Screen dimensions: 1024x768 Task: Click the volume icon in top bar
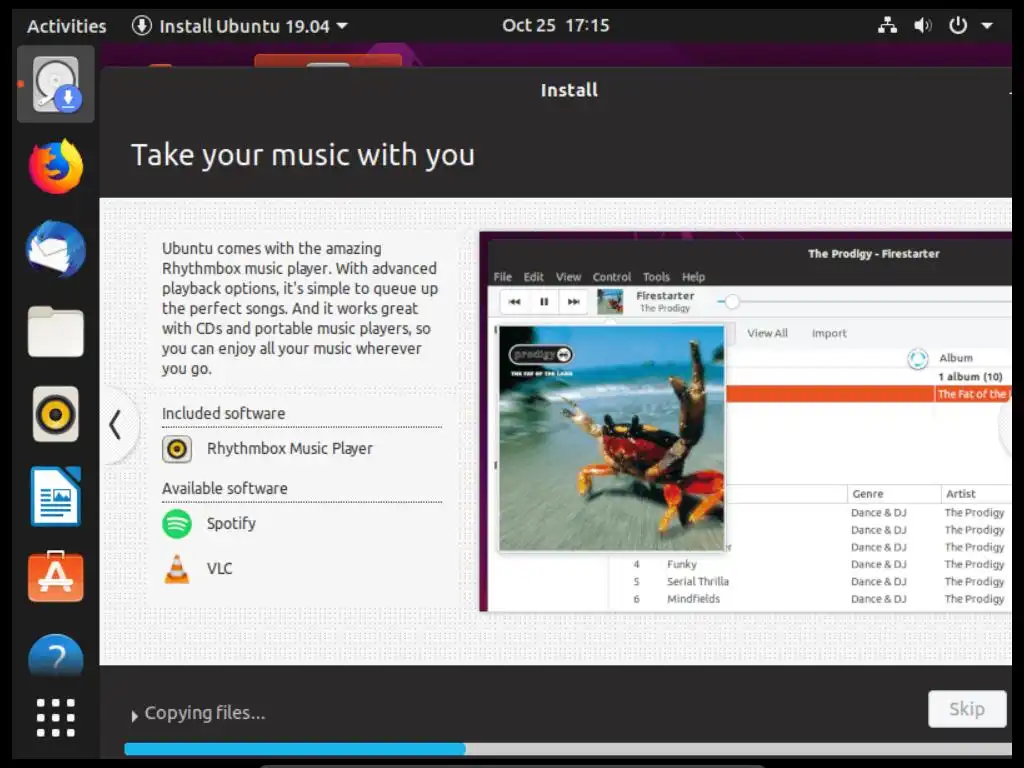point(922,25)
